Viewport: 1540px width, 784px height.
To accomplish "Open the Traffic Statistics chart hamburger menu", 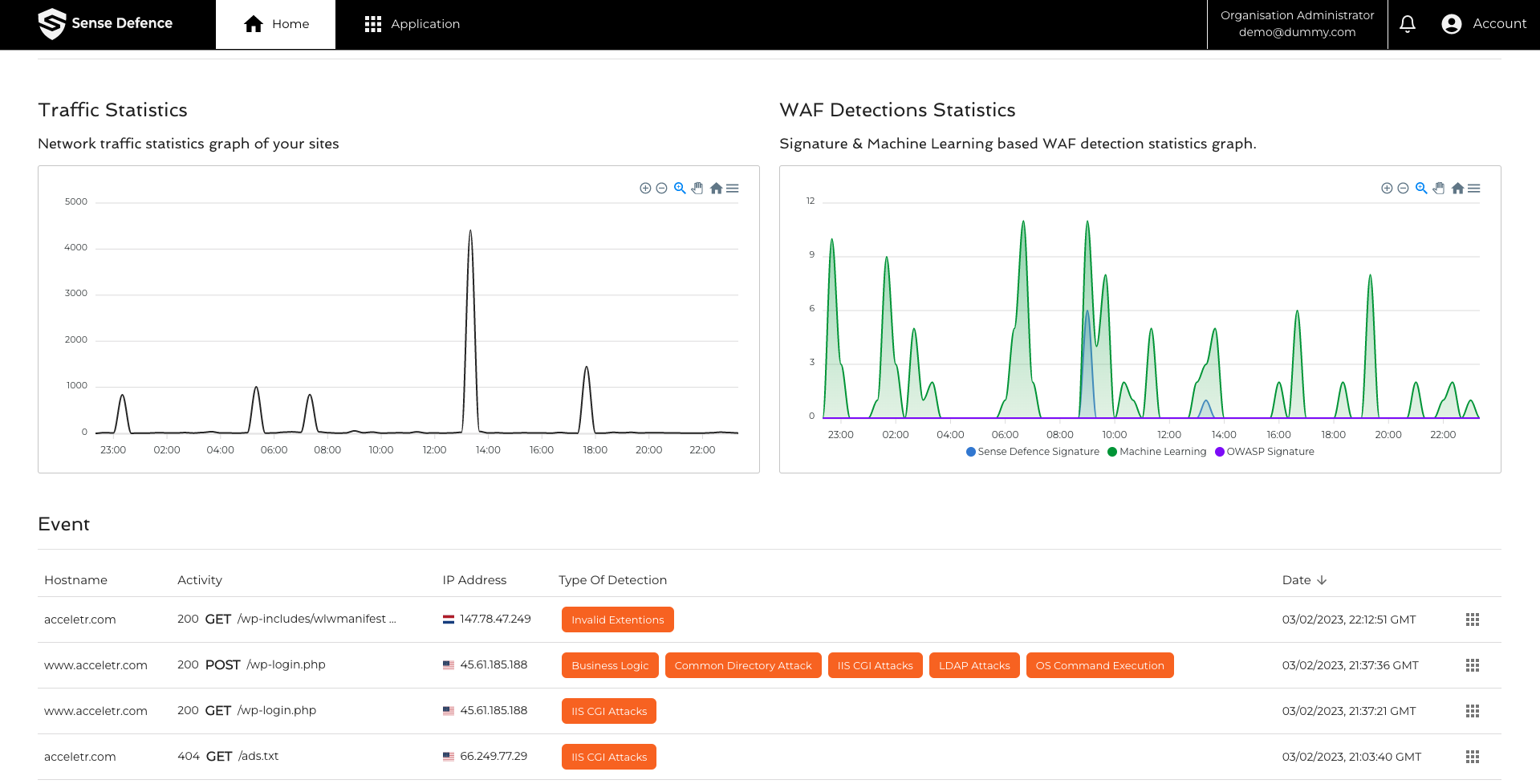I will [x=733, y=189].
